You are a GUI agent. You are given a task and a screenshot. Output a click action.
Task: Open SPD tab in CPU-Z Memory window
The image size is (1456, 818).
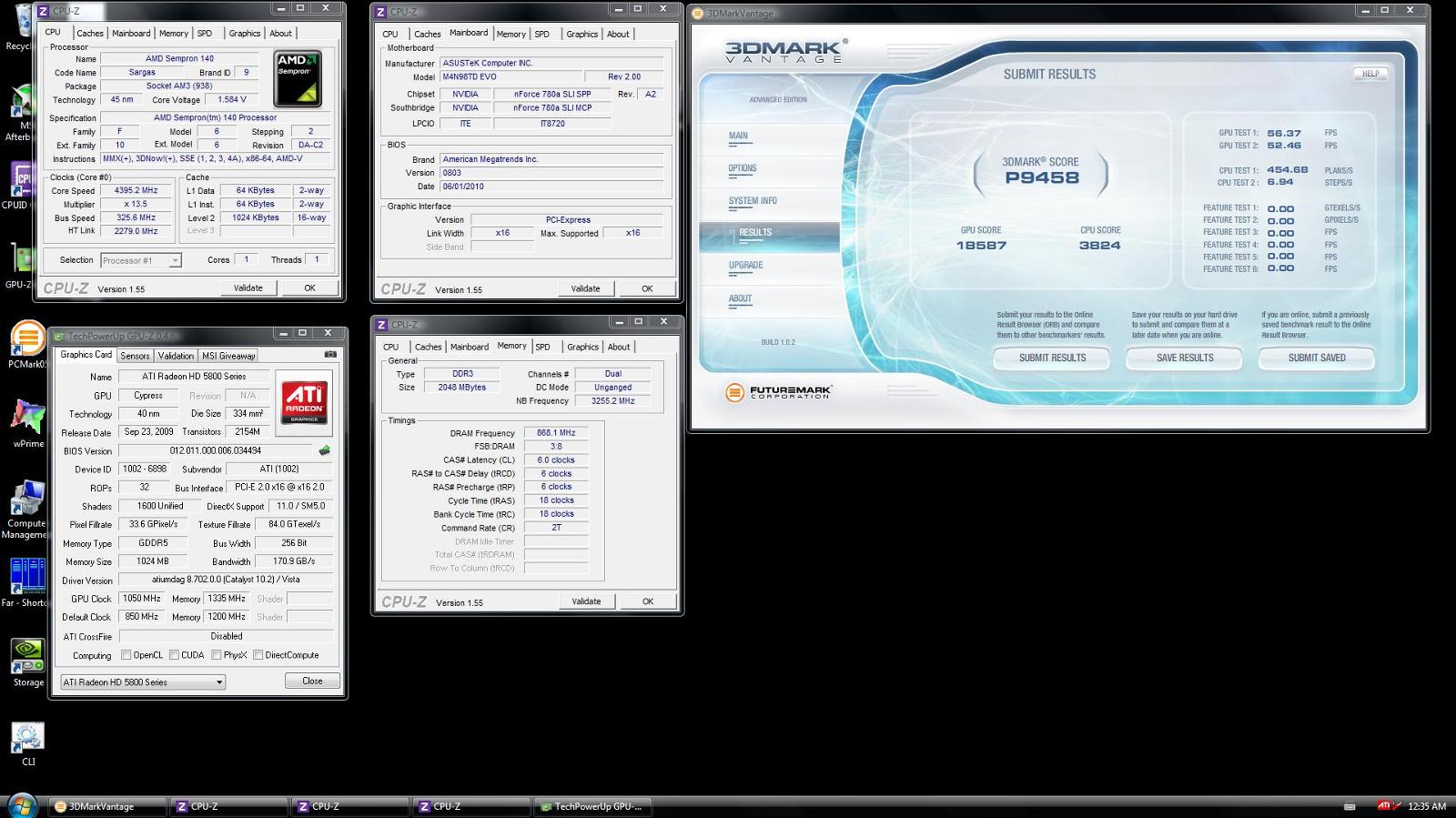(x=543, y=347)
